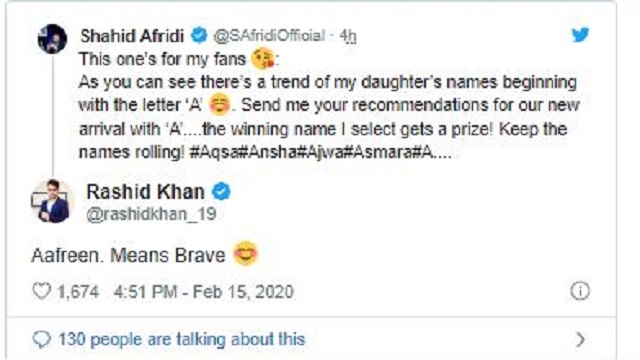The image size is (640, 360).
Task: Open the @SAfridiOfficial handle link
Action: (269, 36)
